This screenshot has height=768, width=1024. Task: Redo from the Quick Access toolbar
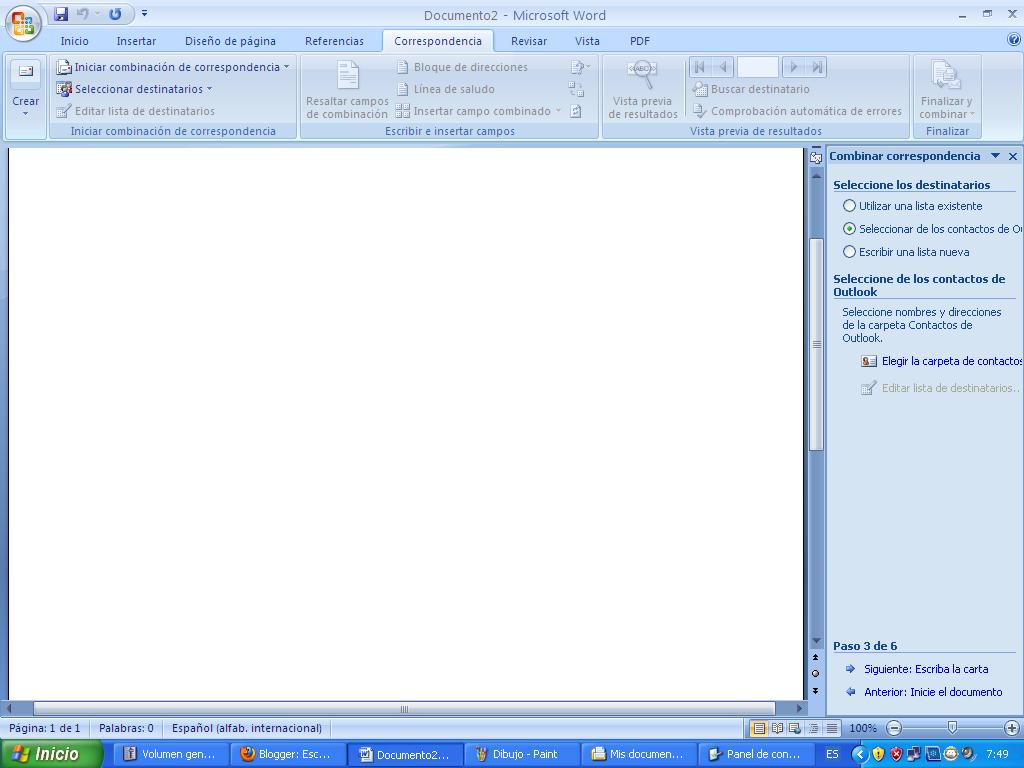(115, 14)
